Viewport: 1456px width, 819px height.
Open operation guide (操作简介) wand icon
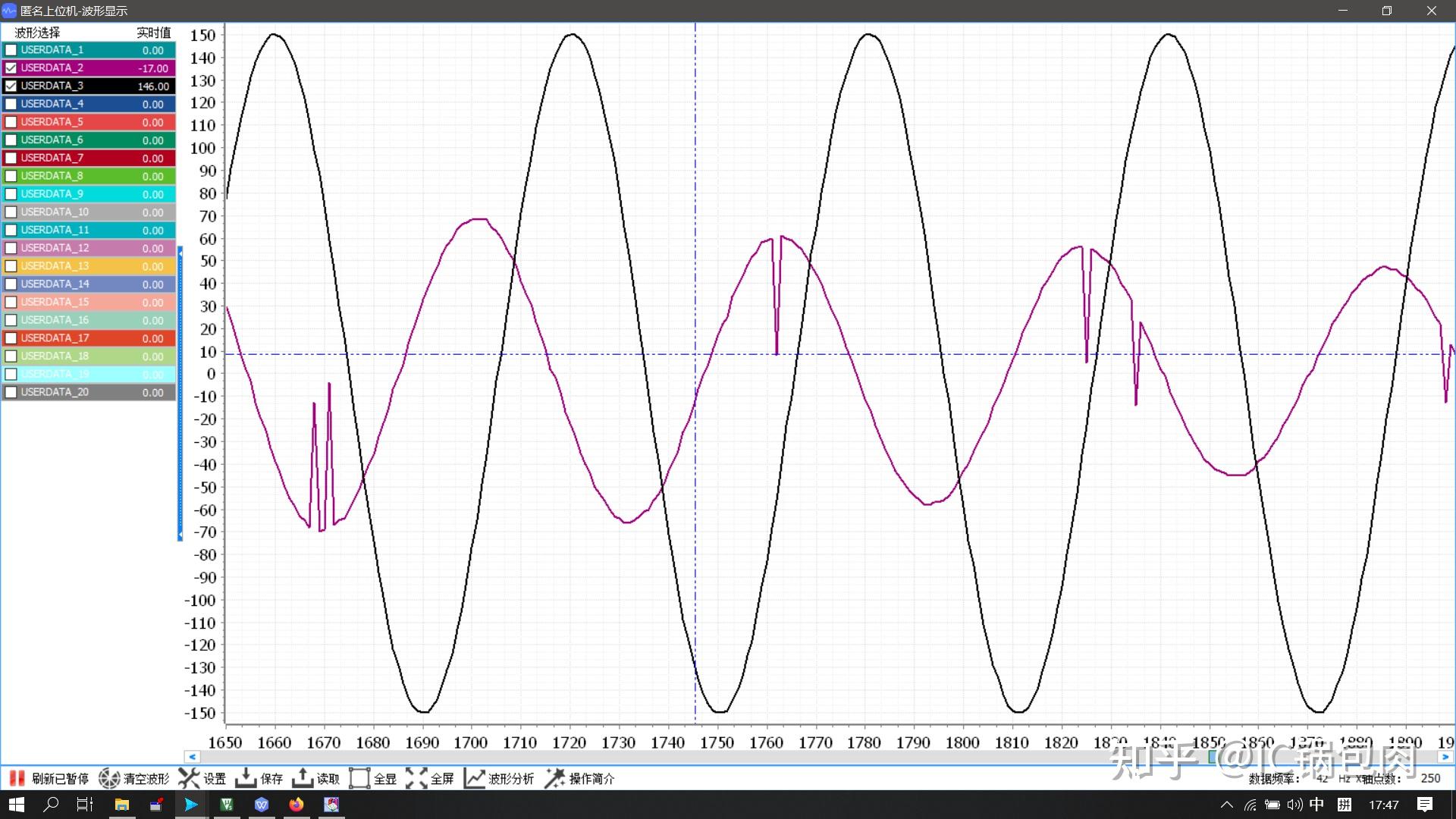[554, 778]
